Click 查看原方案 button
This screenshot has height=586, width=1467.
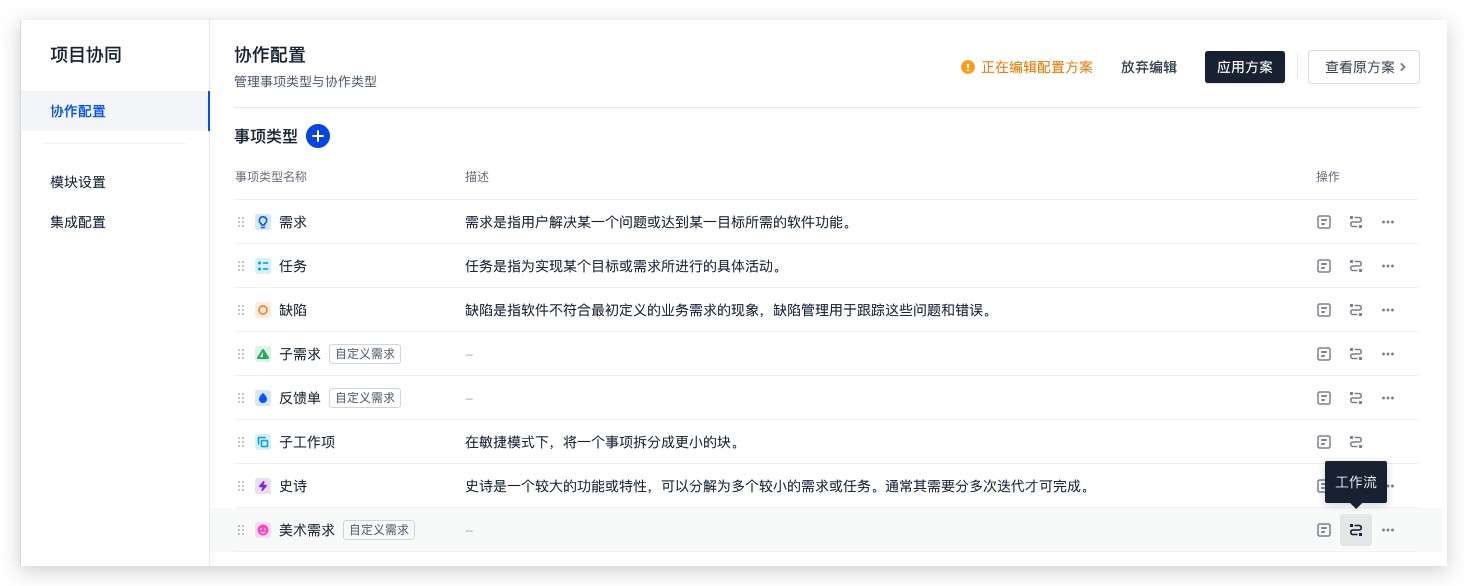[1364, 67]
